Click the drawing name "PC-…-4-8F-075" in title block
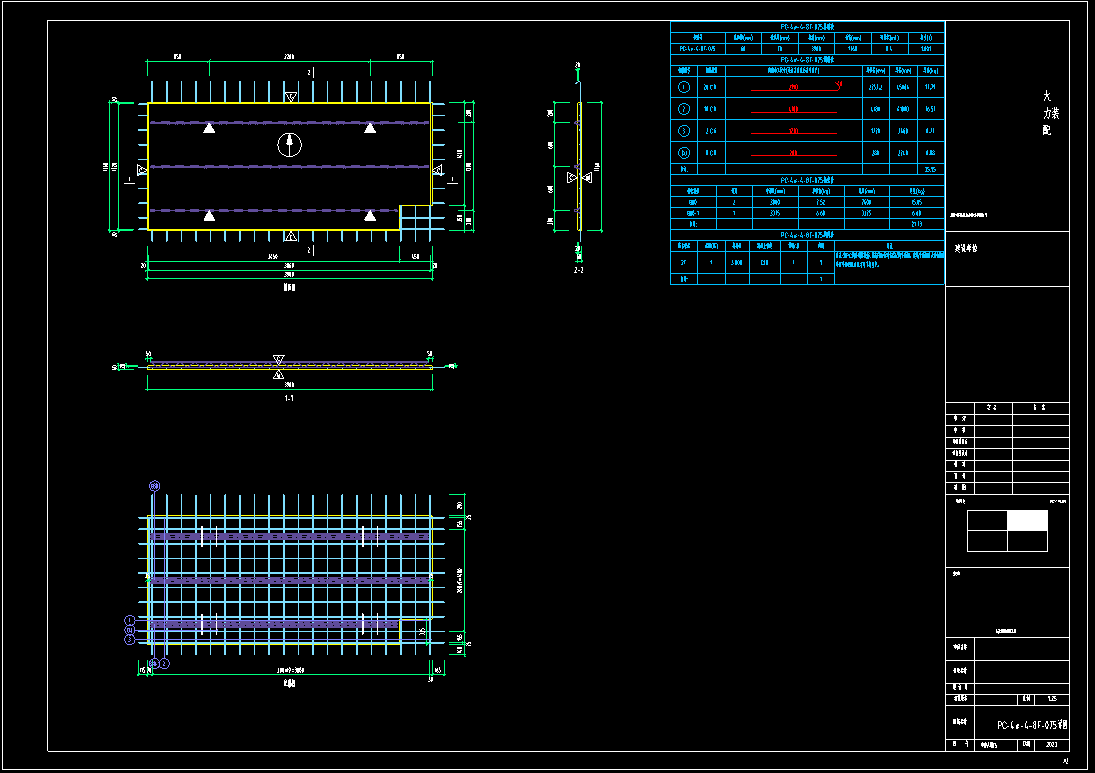The image size is (1095, 773). [x=1032, y=725]
